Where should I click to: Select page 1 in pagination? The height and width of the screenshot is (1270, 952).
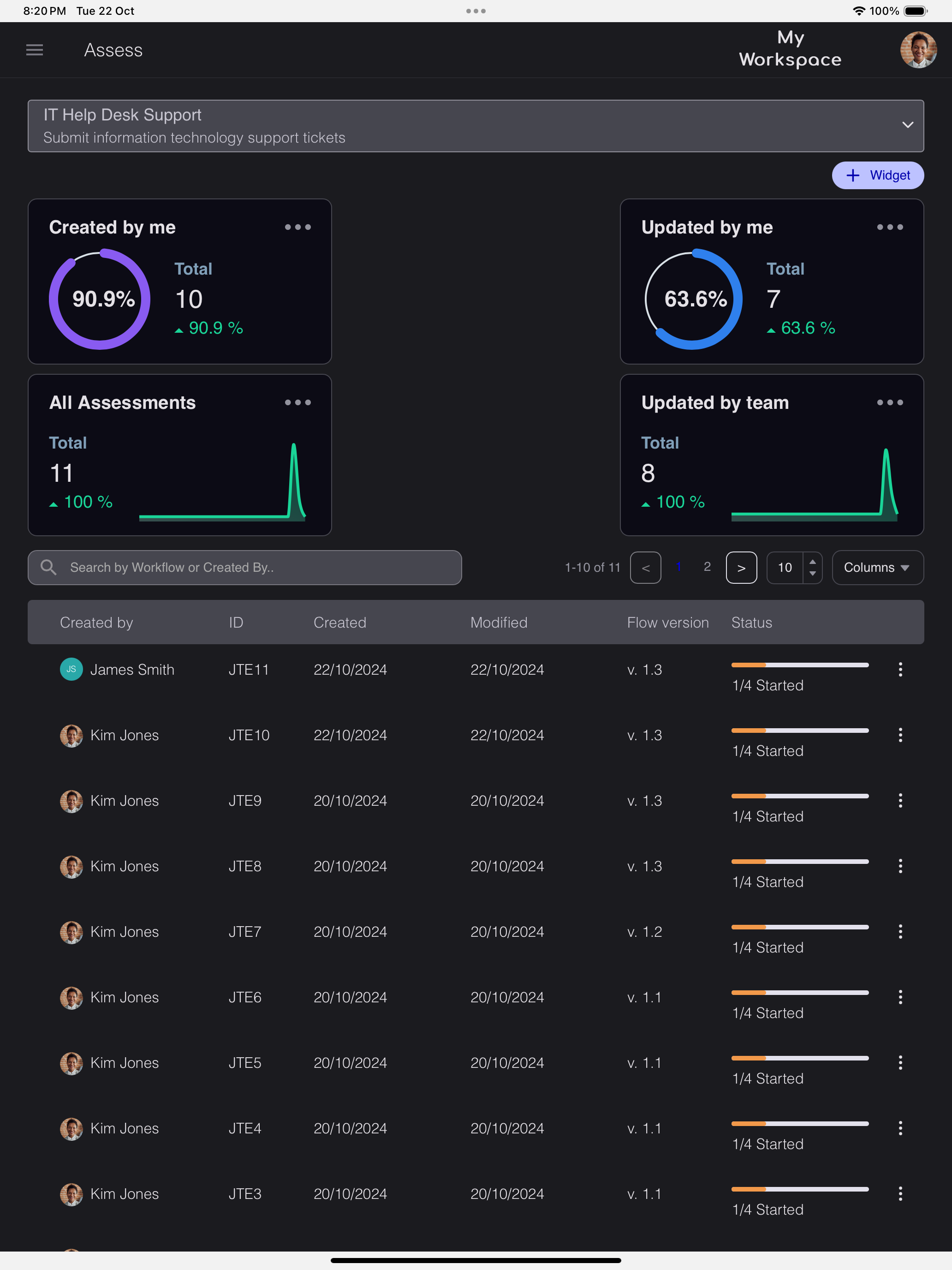(x=678, y=567)
